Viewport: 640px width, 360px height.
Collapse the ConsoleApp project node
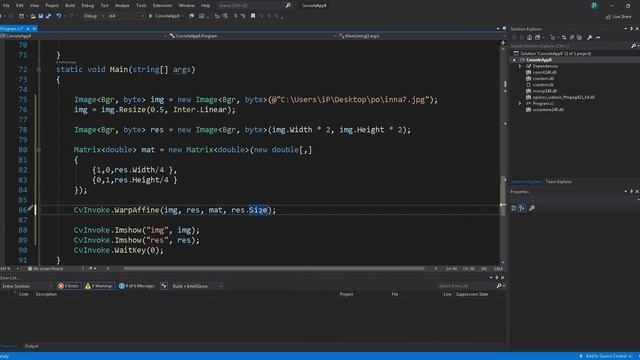[x=514, y=60]
